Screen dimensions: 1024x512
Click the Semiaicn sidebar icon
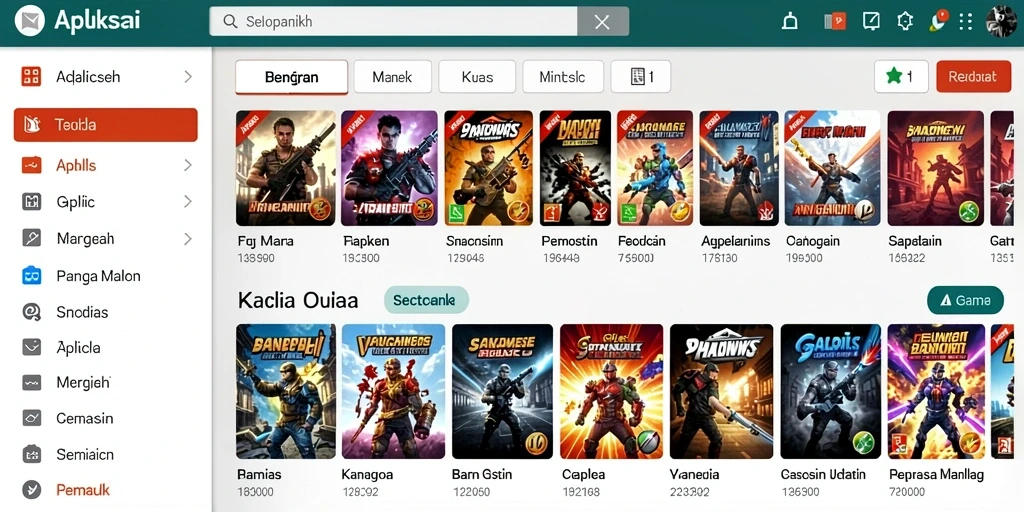(31, 453)
